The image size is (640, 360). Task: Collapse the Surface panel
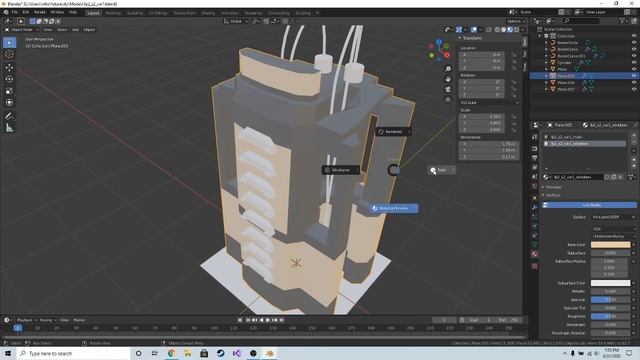coord(553,196)
